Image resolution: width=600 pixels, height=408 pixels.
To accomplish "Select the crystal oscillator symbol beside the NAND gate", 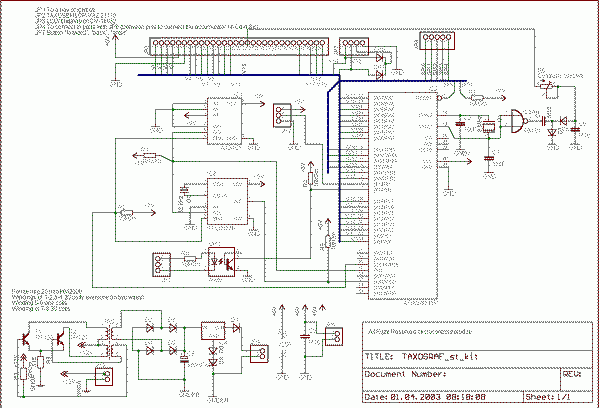I will click(x=489, y=127).
